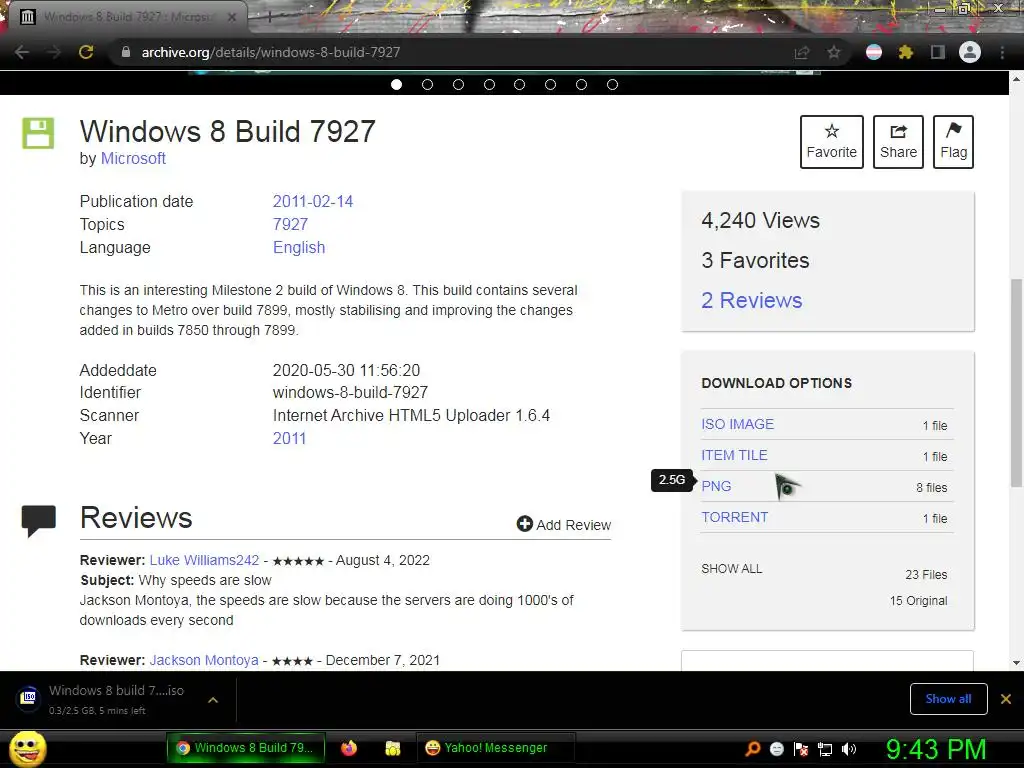Select the fourth carousel dot
Viewport: 1024px width, 768px height.
(x=489, y=84)
